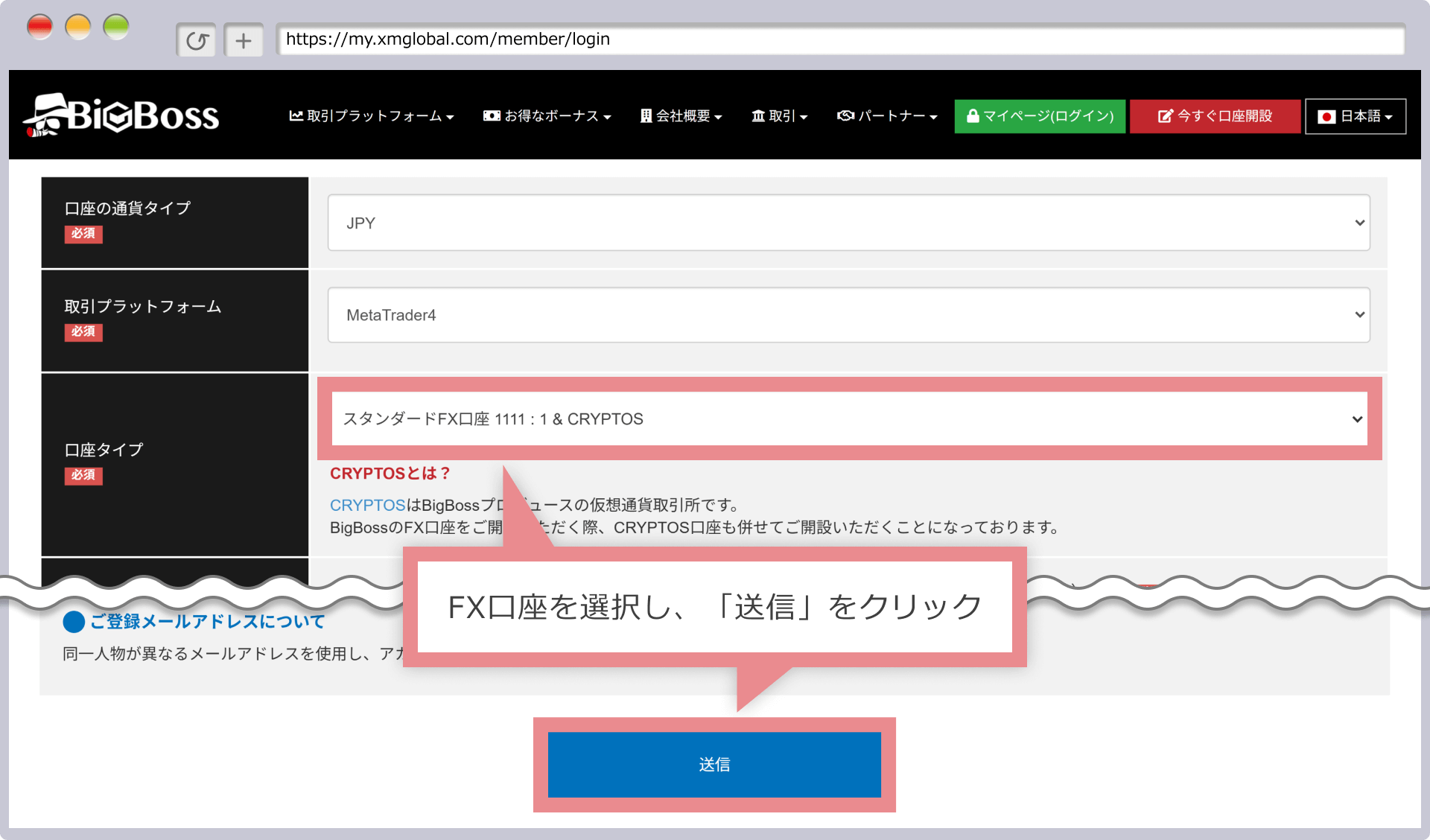Click the yellow macOS window button
Viewport: 1430px width, 840px height.
(78, 28)
